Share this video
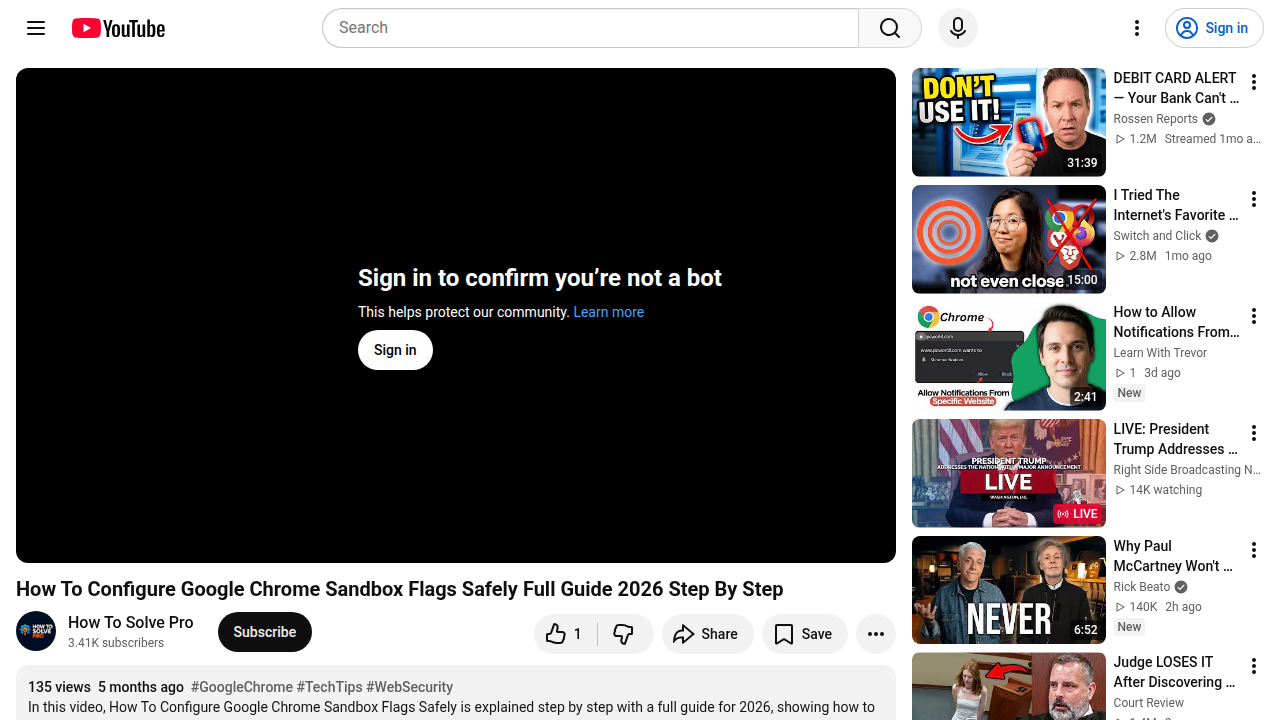The image size is (1280, 720). 707,634
